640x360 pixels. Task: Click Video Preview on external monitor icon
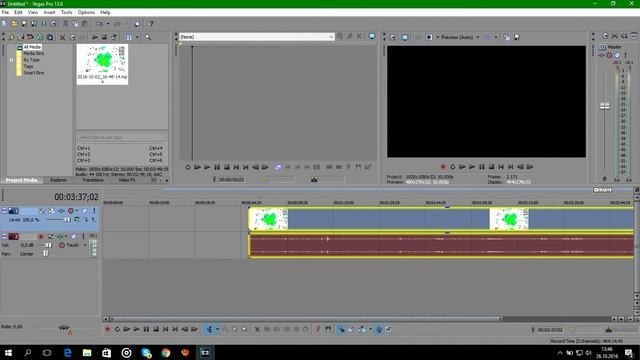[404, 37]
